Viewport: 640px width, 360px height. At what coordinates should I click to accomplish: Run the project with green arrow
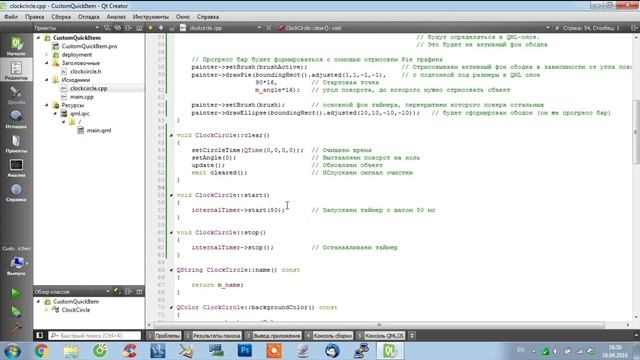[x=16, y=293]
